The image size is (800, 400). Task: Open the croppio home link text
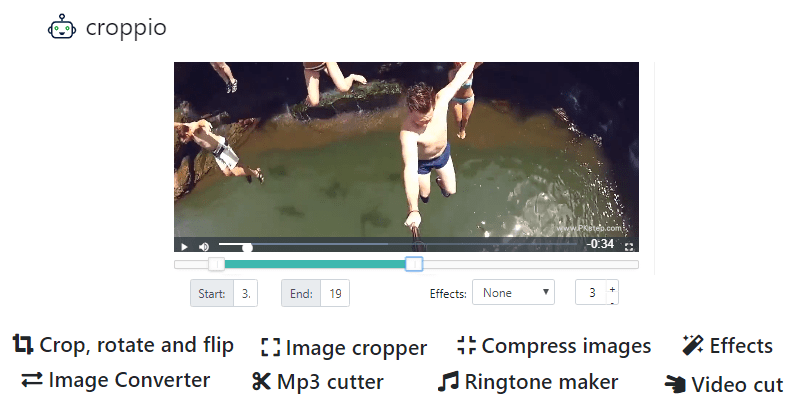coord(126,28)
